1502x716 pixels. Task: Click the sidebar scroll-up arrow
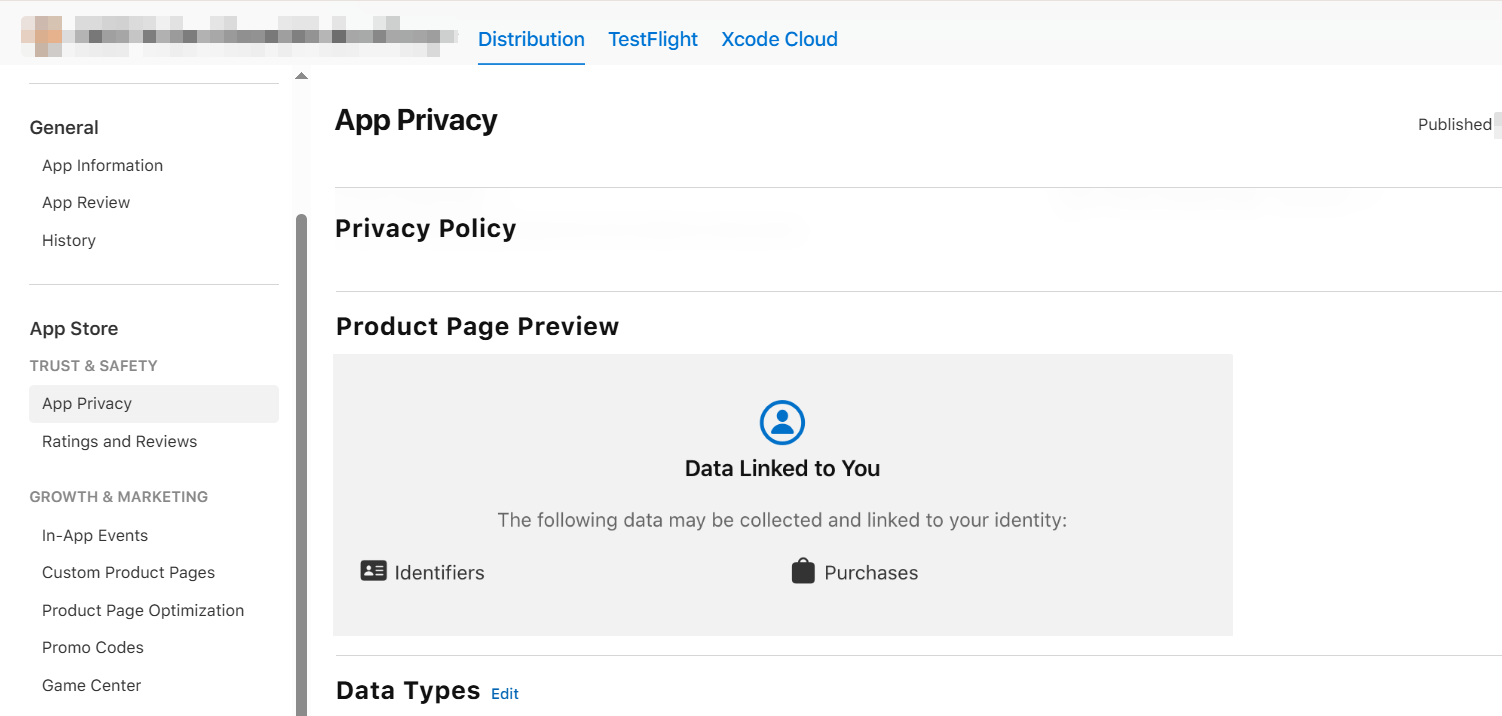click(x=301, y=76)
